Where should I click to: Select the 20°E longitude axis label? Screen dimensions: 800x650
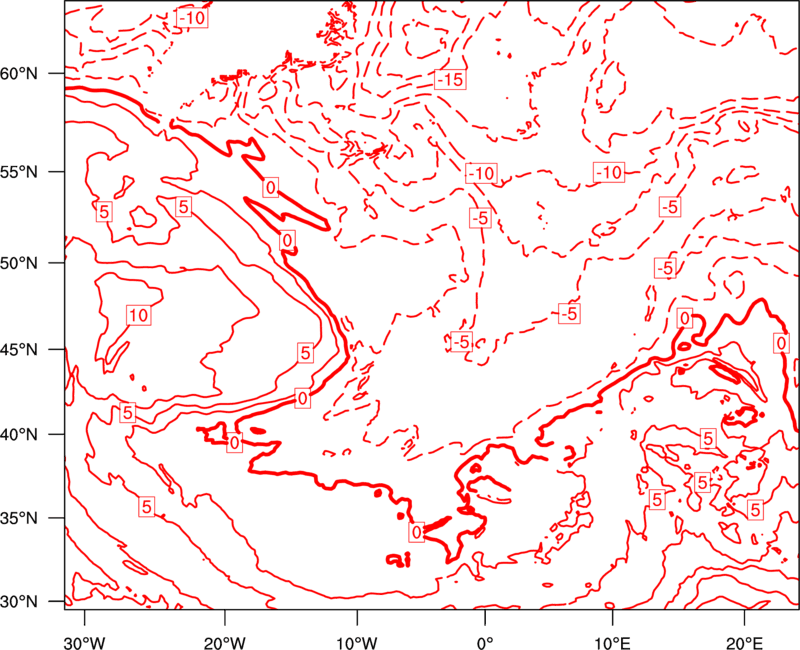coord(744,642)
